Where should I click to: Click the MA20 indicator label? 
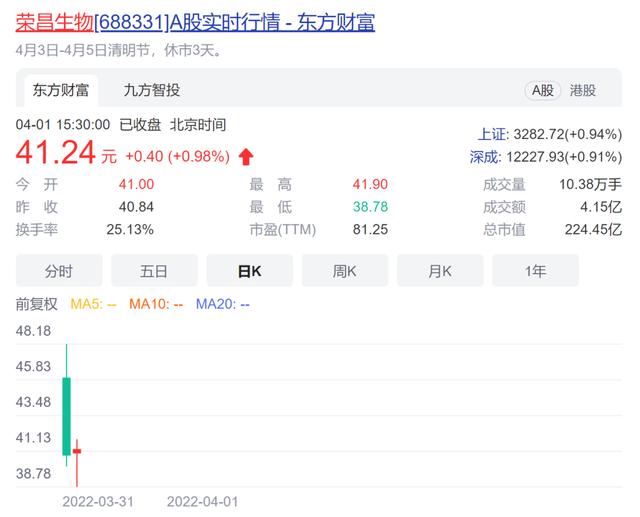[222, 304]
